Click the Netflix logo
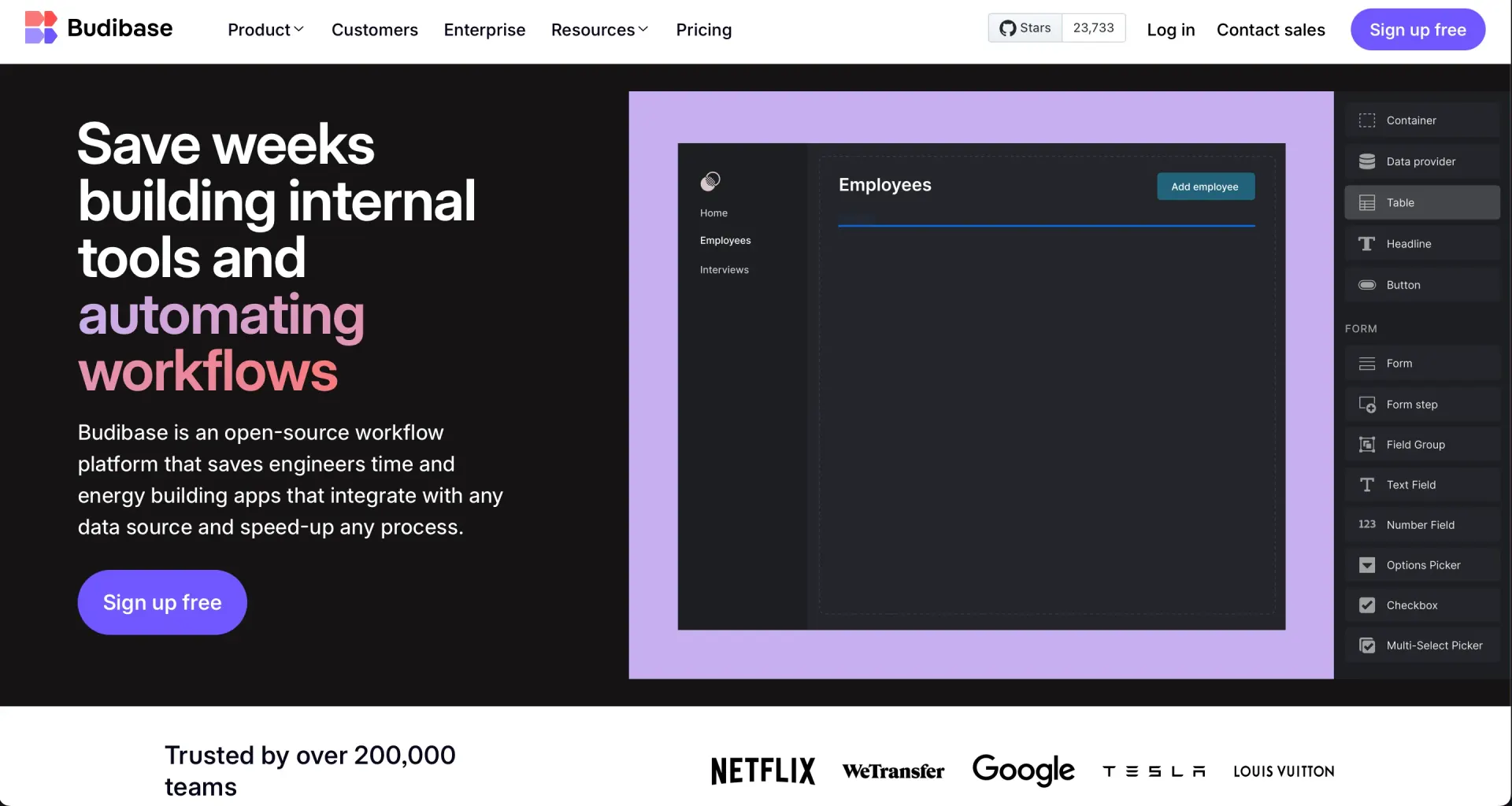The image size is (1512, 806). pos(762,771)
